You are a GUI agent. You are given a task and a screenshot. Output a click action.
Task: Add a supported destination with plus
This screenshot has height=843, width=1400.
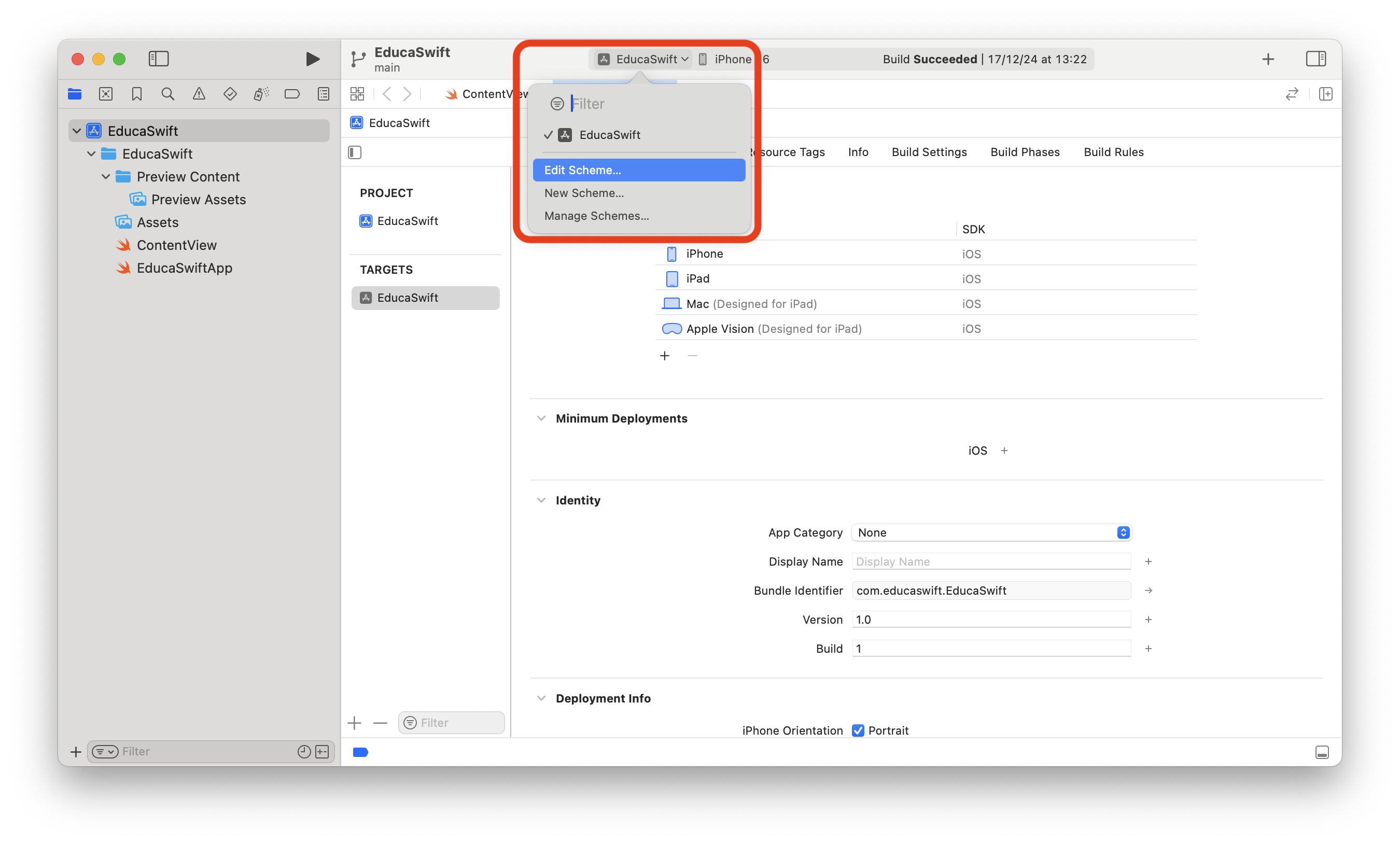(x=665, y=356)
